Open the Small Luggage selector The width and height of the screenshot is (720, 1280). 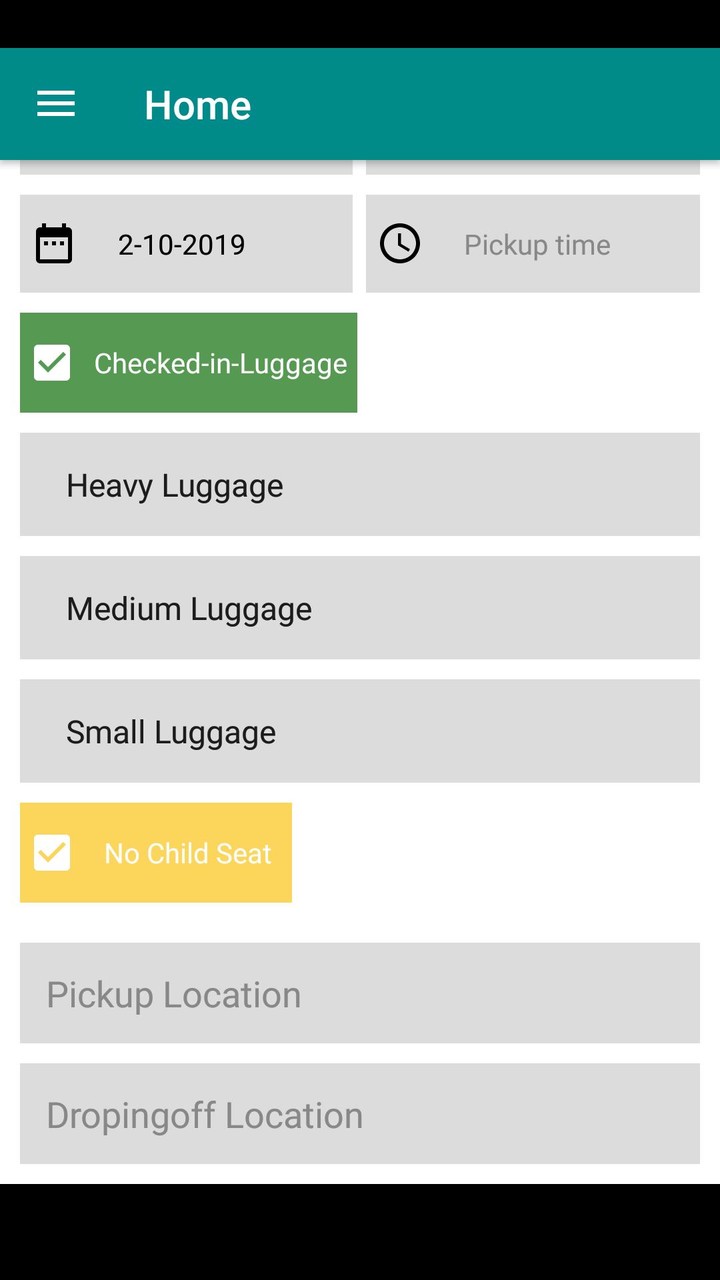pos(360,730)
